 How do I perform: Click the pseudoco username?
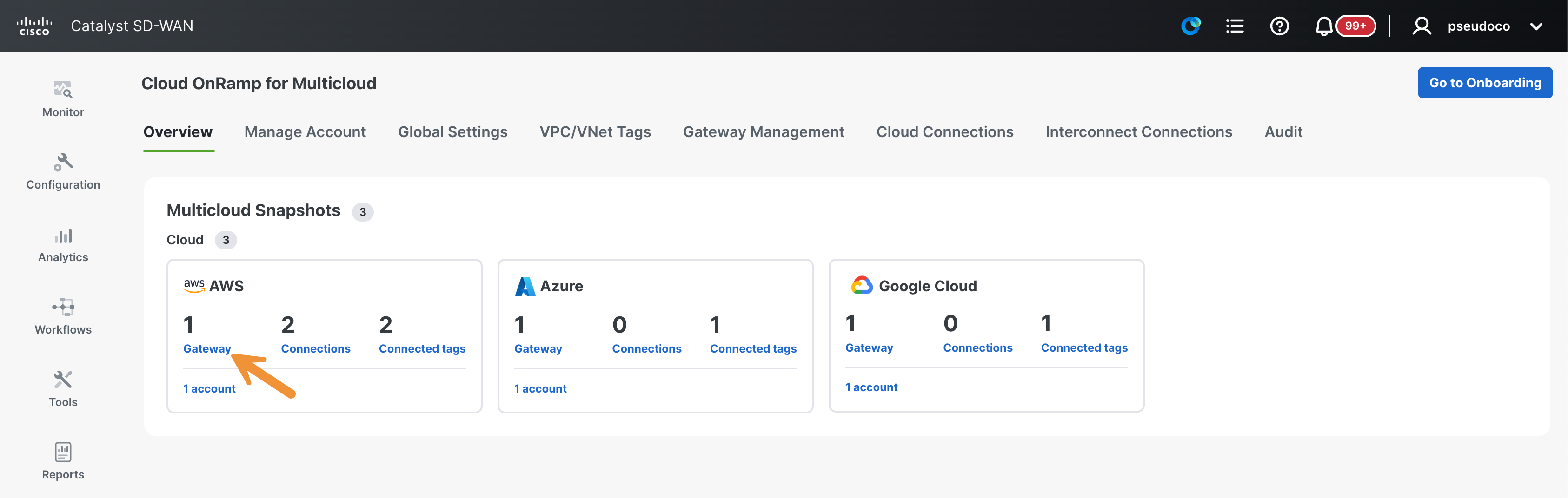point(1479,26)
